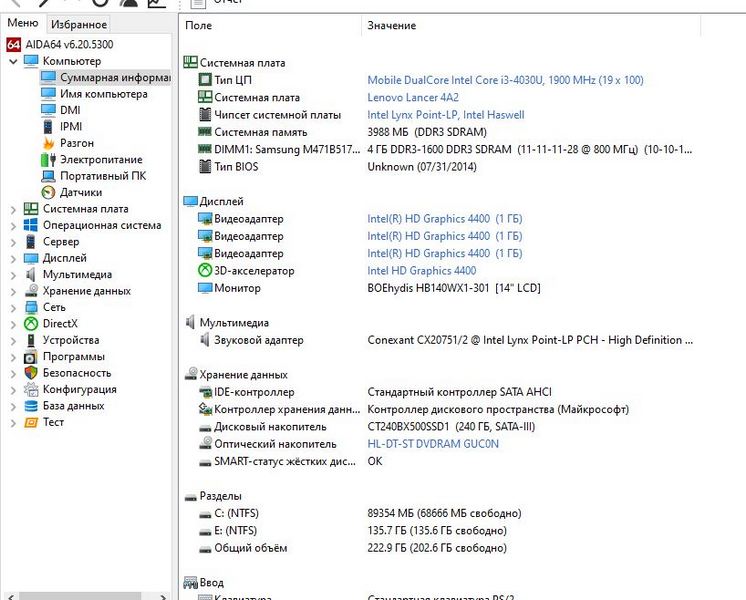Expand the Хранение данных tree node

click(13, 291)
